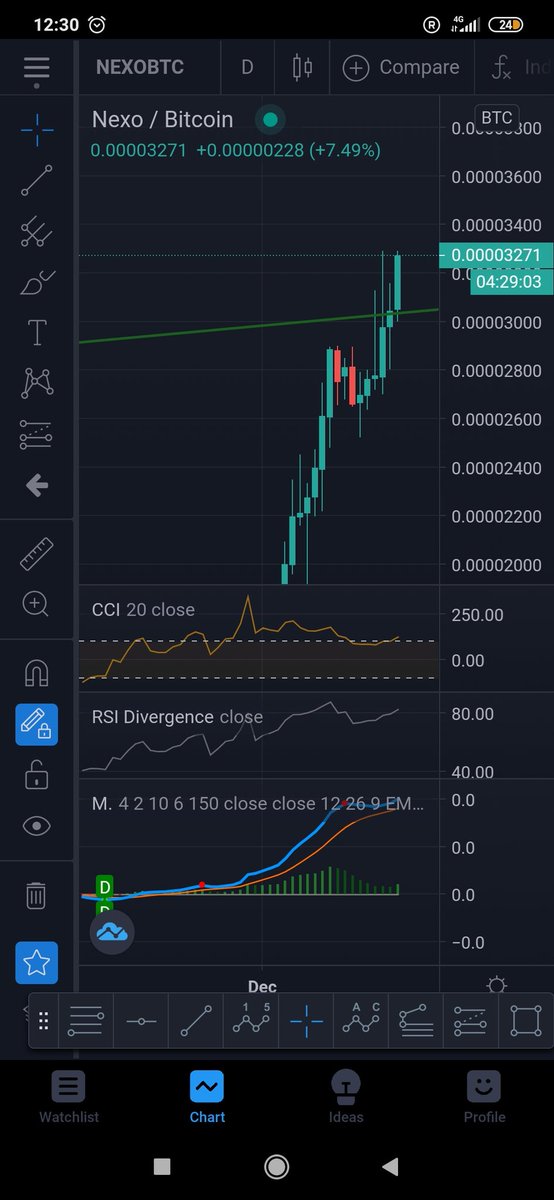This screenshot has height=1200, width=554.
Task: Remove drawings with the trash icon
Action: pyautogui.click(x=37, y=894)
